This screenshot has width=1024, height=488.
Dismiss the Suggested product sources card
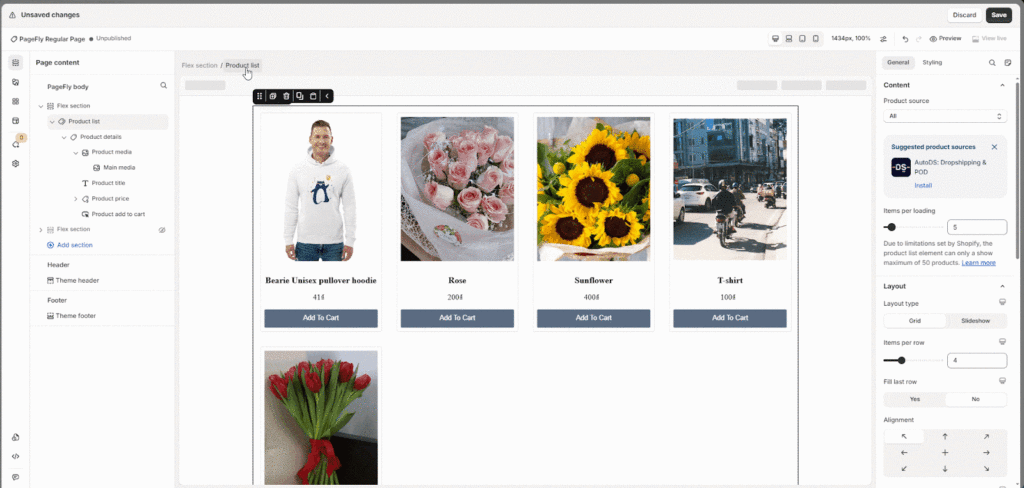994,147
